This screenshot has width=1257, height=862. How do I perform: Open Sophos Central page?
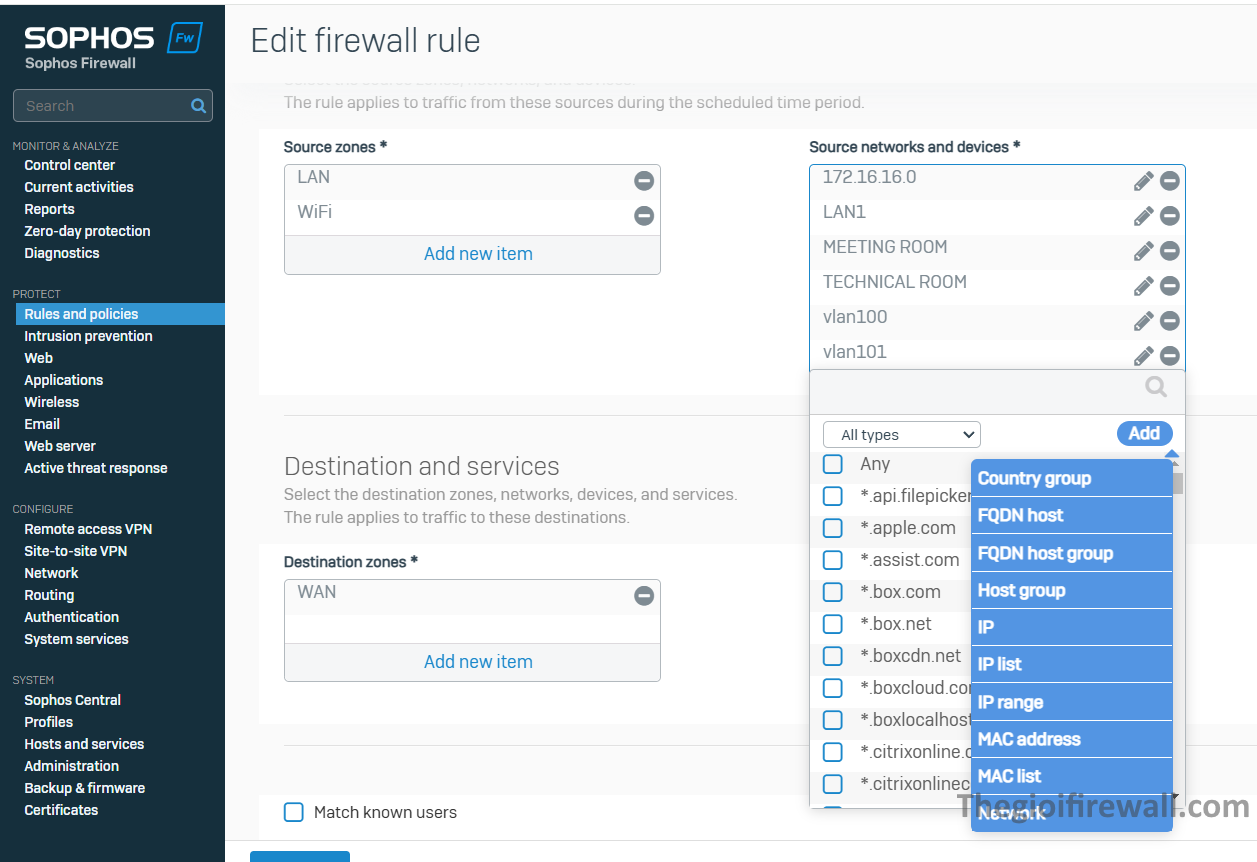coord(73,700)
